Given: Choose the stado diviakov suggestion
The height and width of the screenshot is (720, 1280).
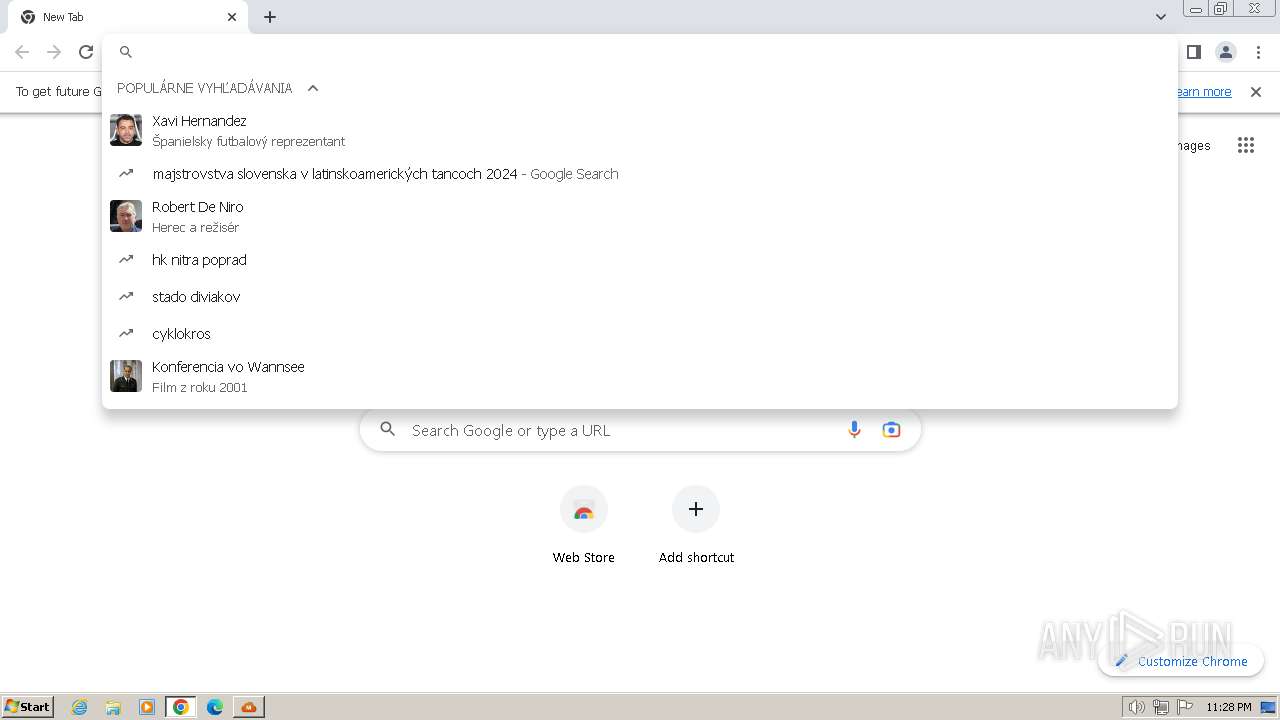Looking at the screenshot, I should click(x=640, y=297).
